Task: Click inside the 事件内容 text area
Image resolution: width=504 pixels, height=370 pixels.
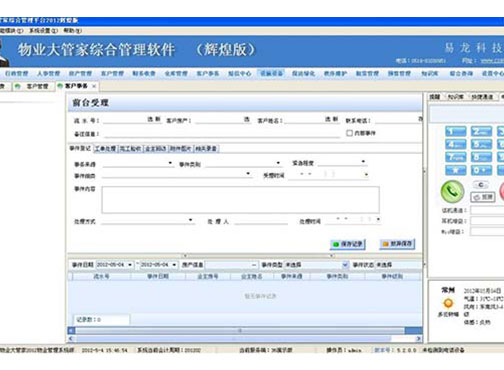Action: tap(240, 200)
